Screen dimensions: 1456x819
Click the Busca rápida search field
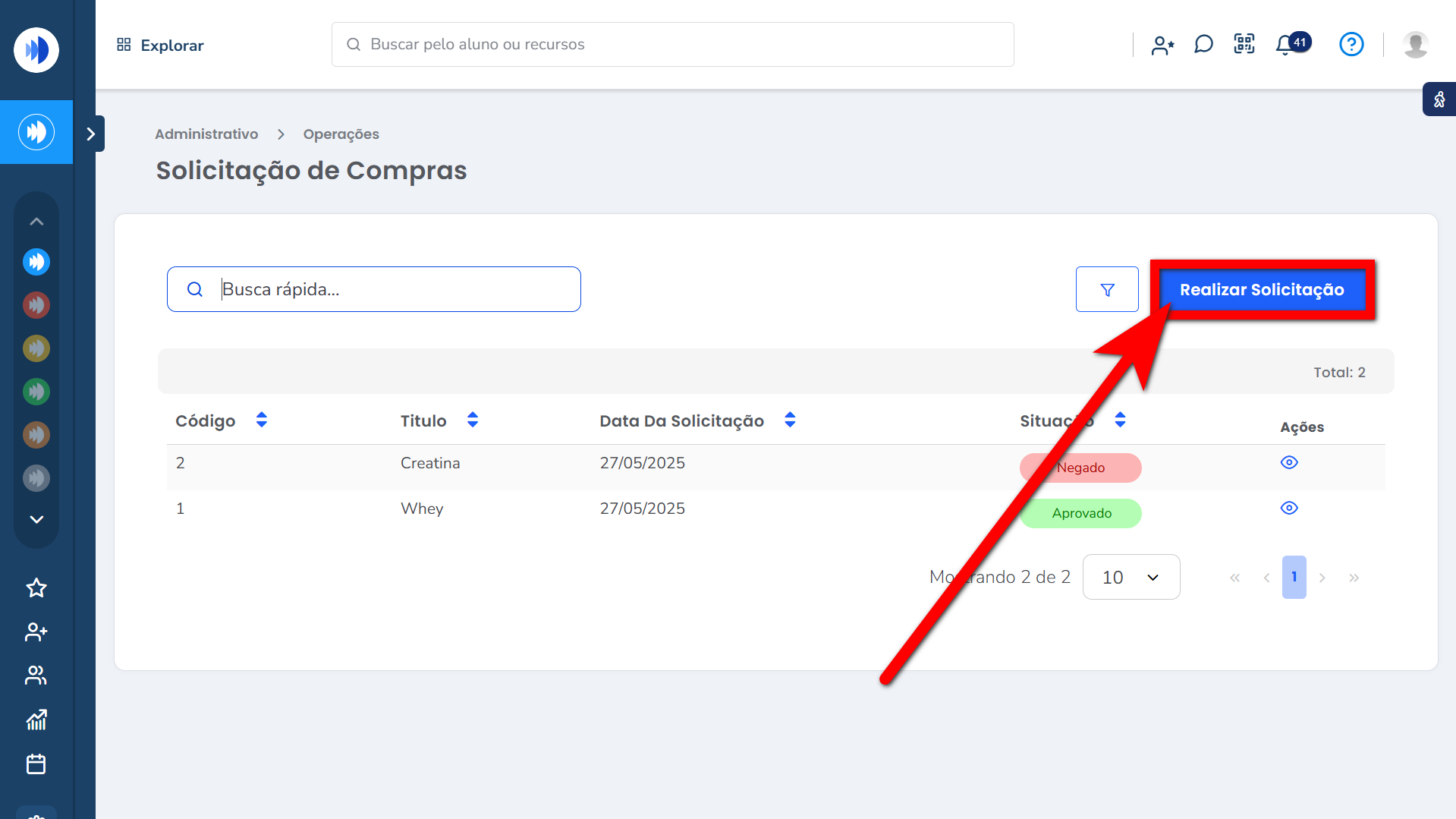pos(395,289)
